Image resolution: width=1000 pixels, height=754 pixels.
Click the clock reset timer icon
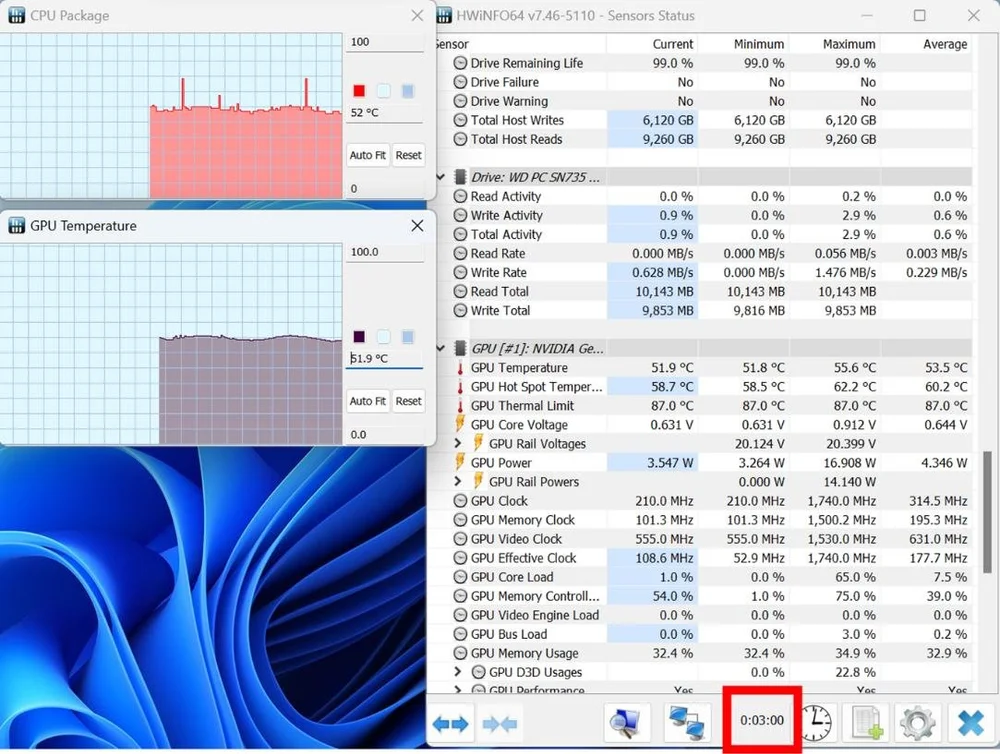pos(816,723)
